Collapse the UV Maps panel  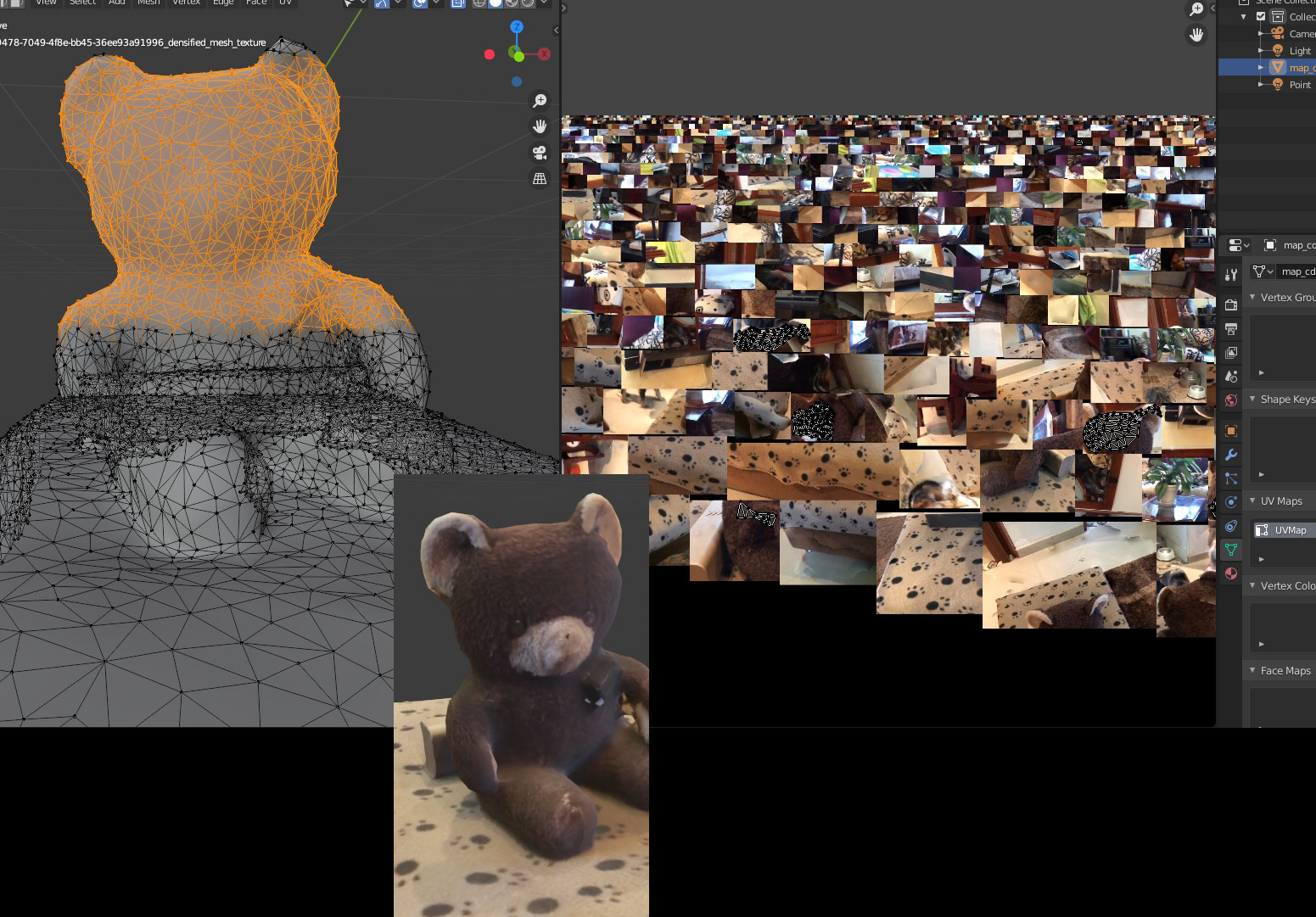tap(1252, 500)
